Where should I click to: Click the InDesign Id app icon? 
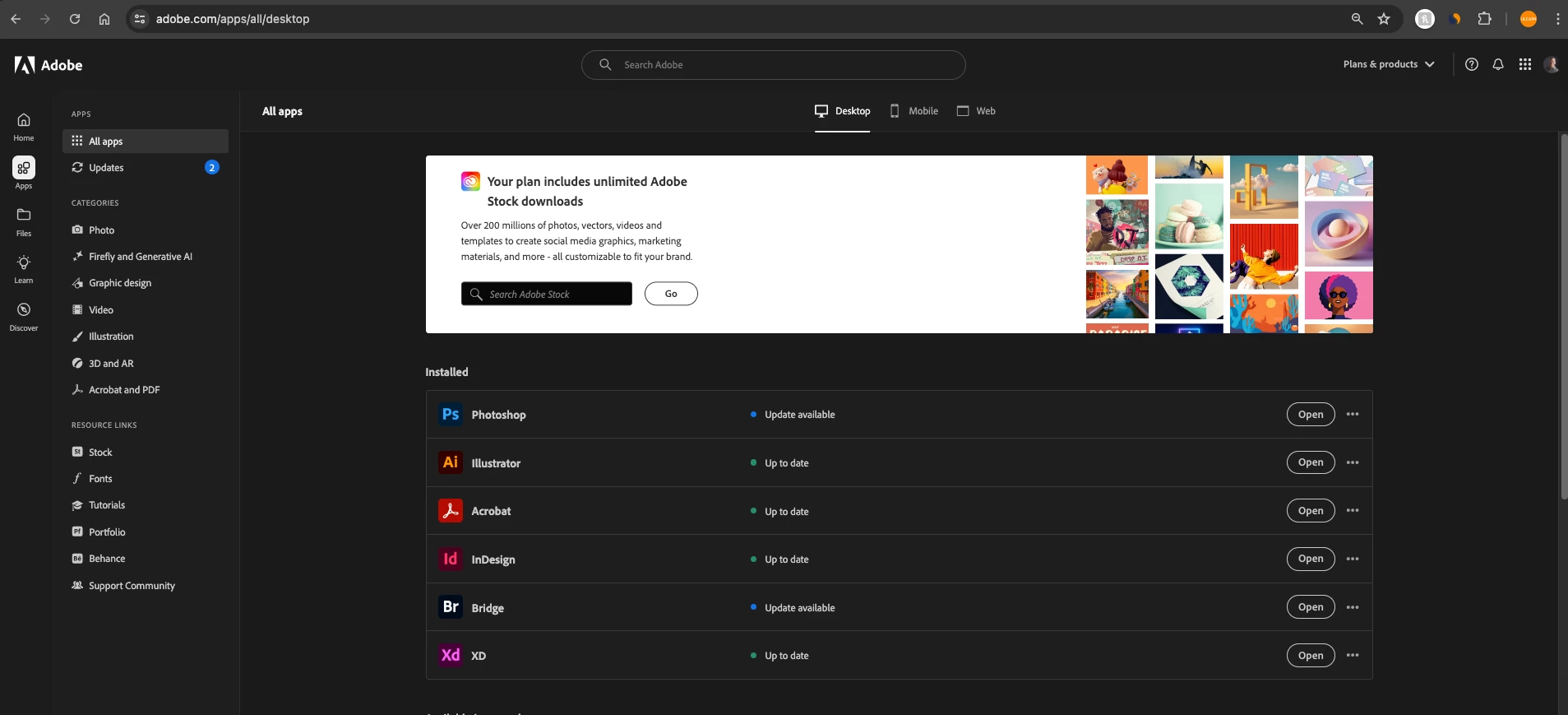coord(451,559)
